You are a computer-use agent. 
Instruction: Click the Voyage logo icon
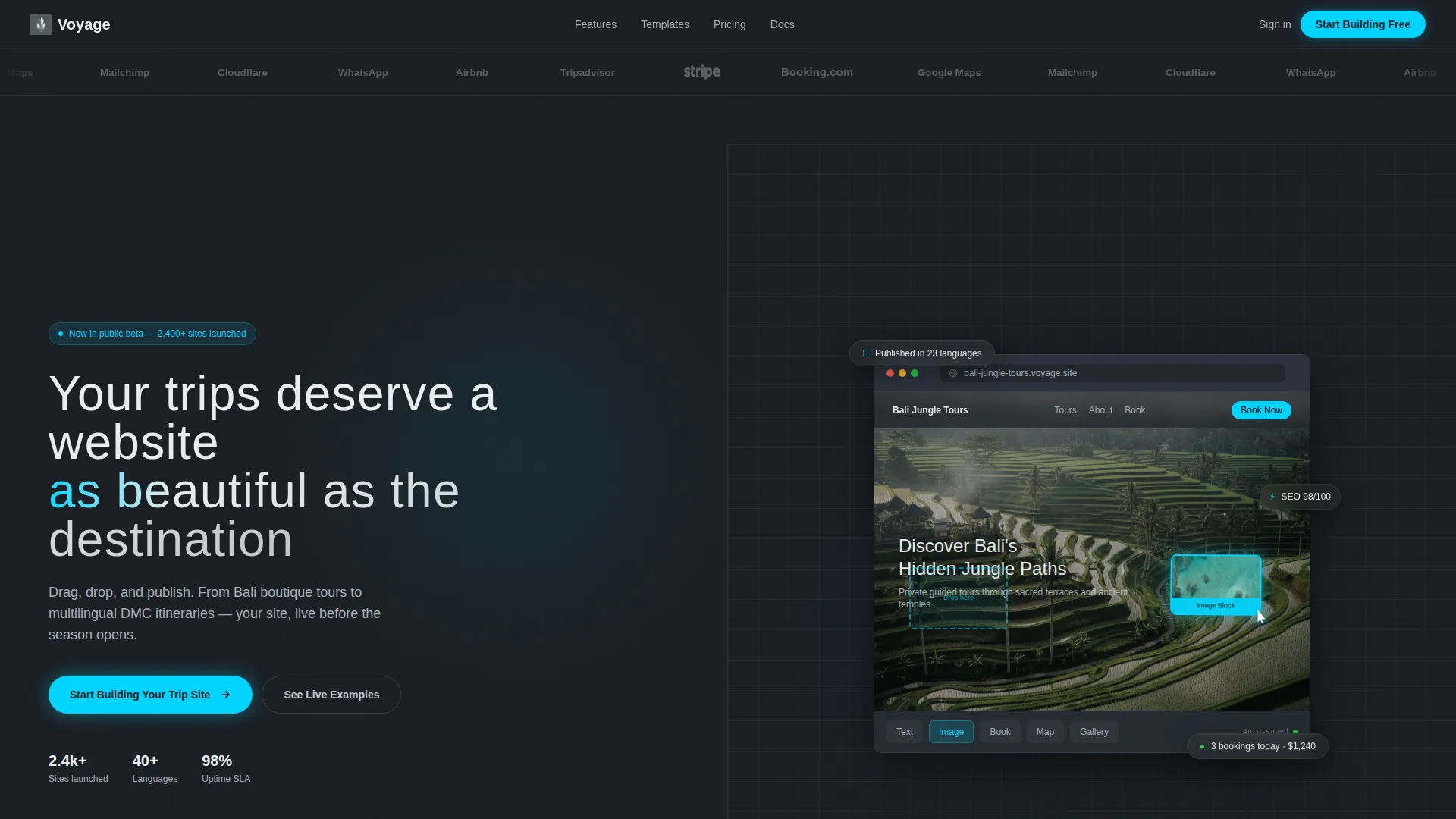pyautogui.click(x=41, y=24)
